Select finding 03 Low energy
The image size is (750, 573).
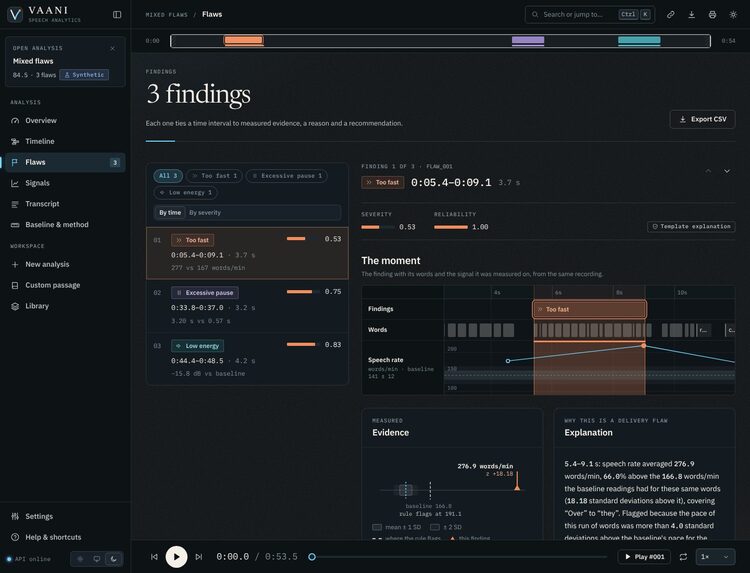247,359
